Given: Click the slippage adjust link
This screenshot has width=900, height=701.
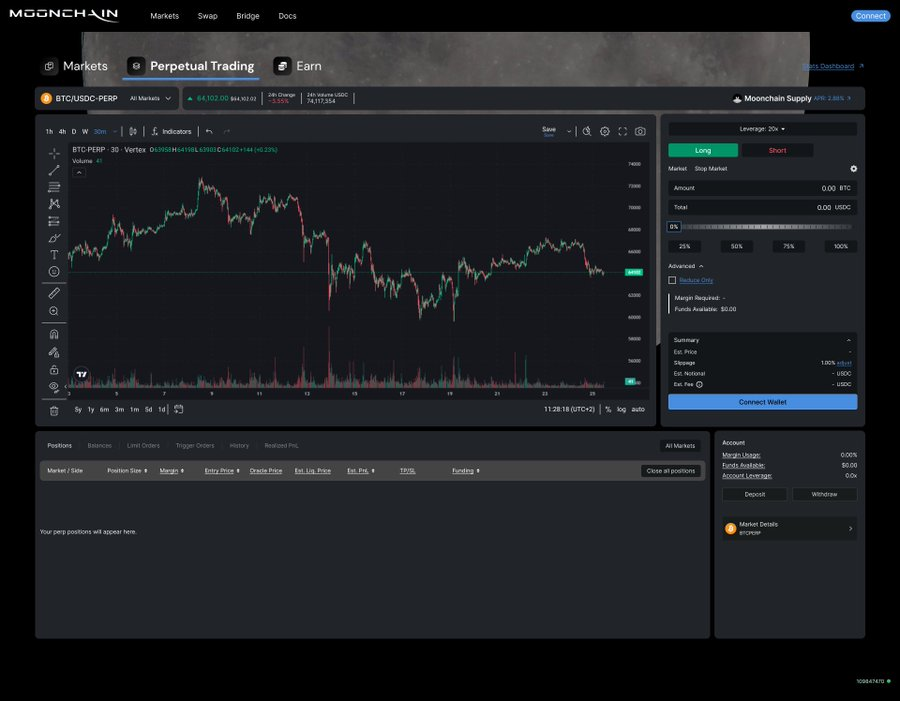Looking at the screenshot, I should coord(844,363).
